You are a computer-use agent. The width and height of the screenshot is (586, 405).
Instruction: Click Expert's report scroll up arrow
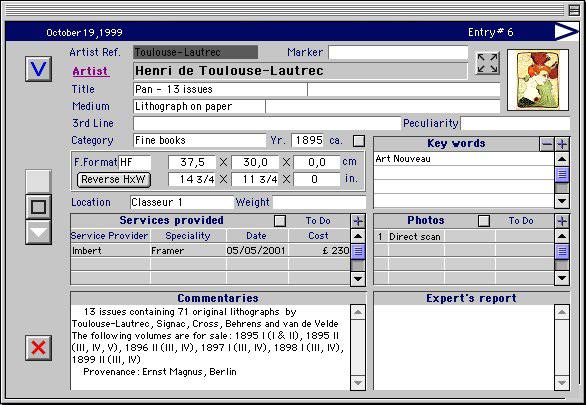coord(562,312)
